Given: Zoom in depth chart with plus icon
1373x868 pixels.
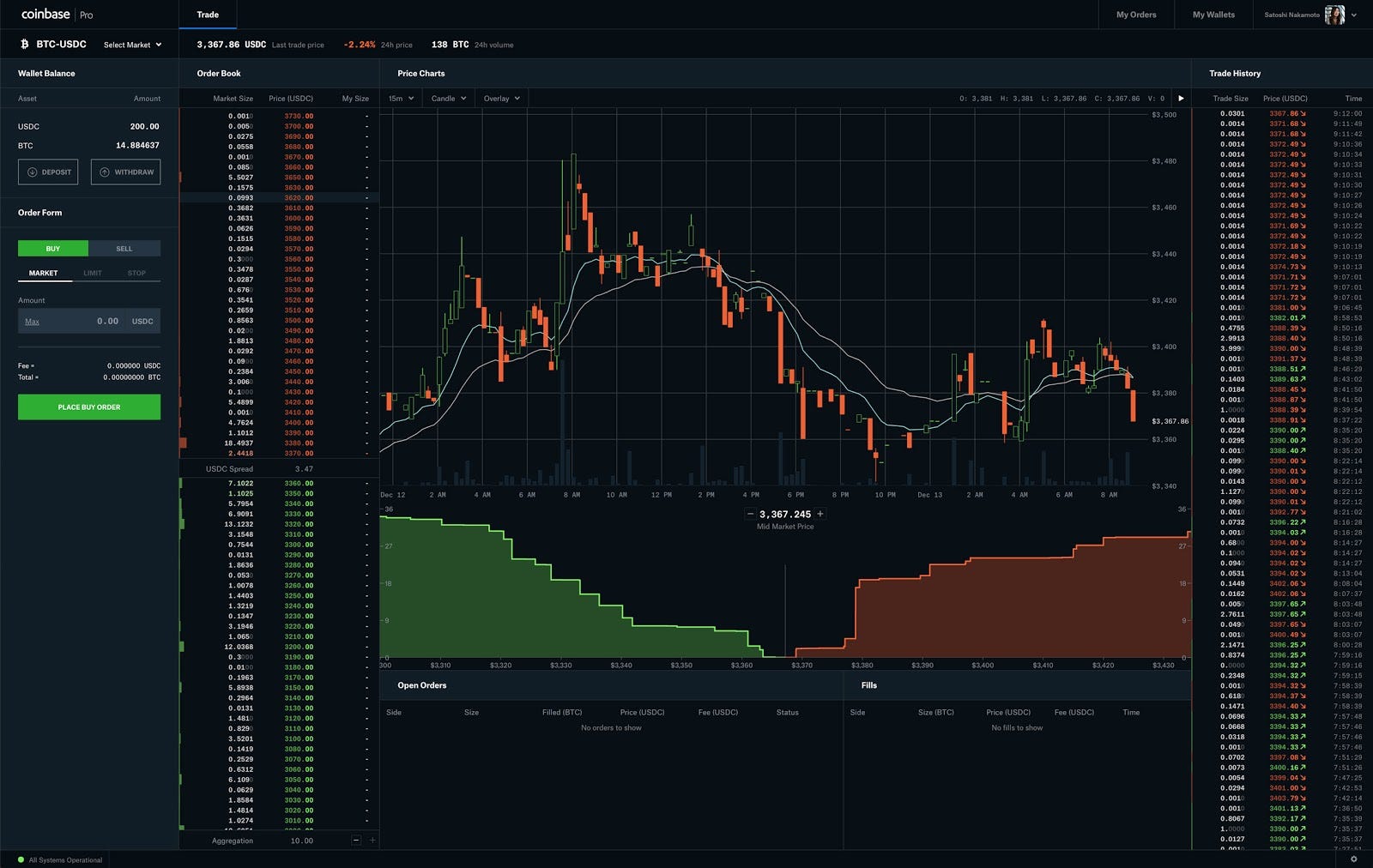Looking at the screenshot, I should 820,514.
